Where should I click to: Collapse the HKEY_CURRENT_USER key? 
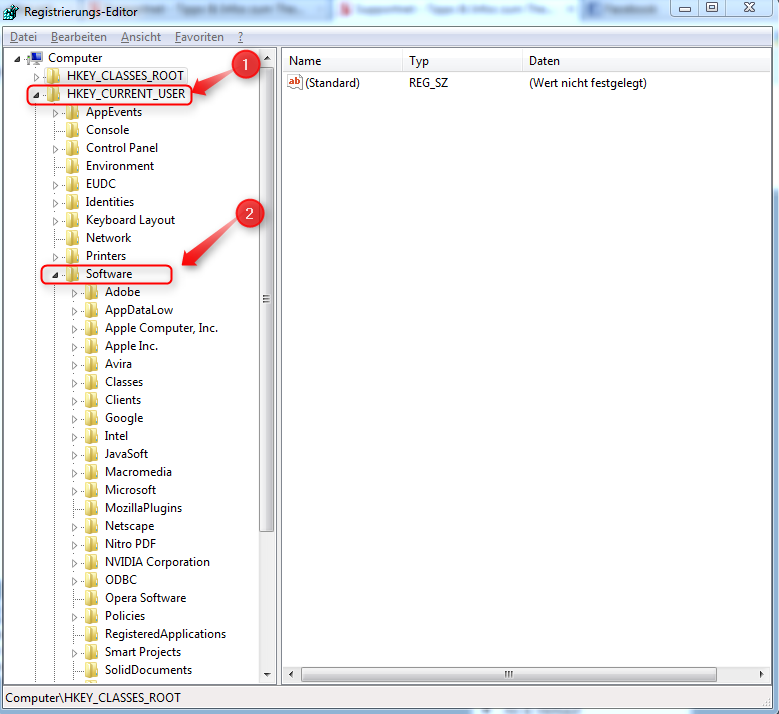pos(36,95)
